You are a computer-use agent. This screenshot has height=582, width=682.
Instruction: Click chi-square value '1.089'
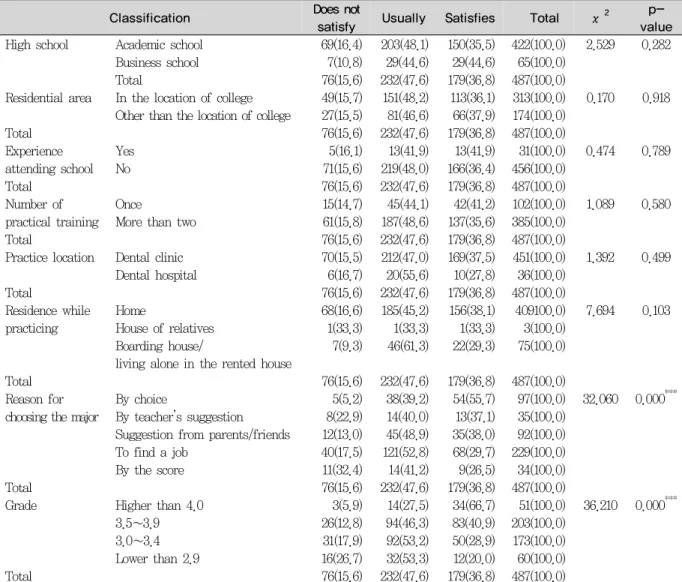point(600,204)
